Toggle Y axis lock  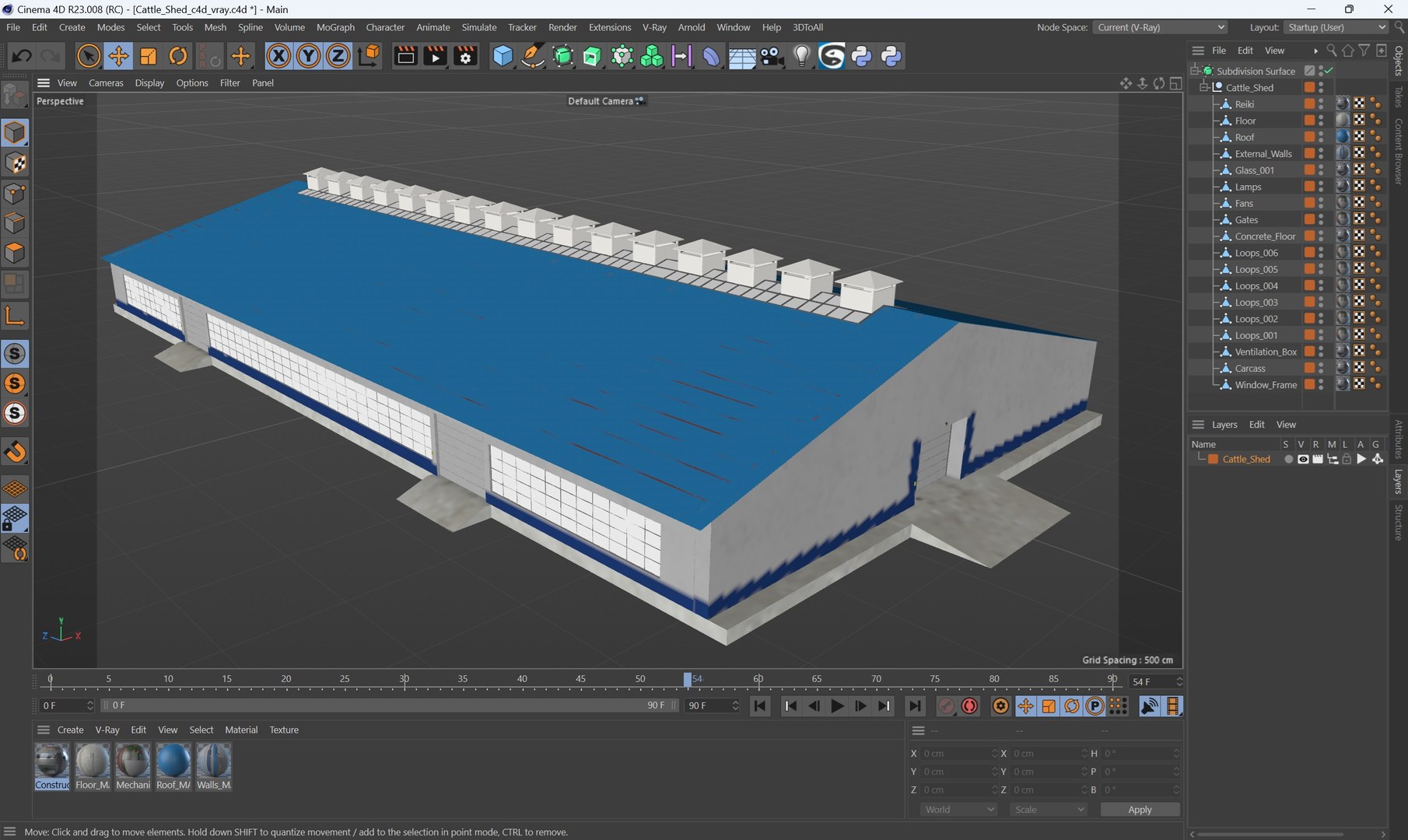(308, 56)
